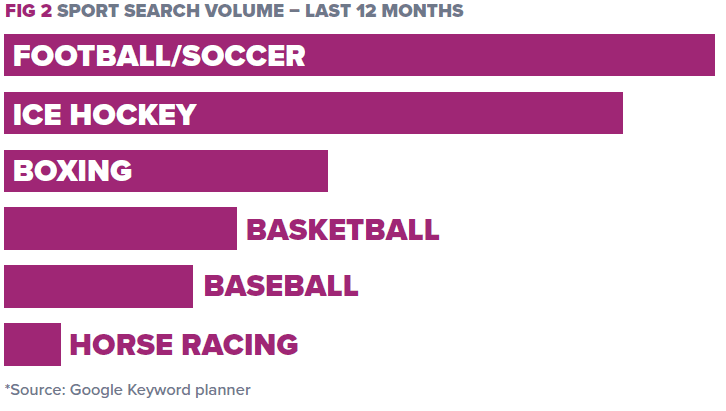
Task: Click the right end of Ice Hockey bar
Action: [x=619, y=113]
